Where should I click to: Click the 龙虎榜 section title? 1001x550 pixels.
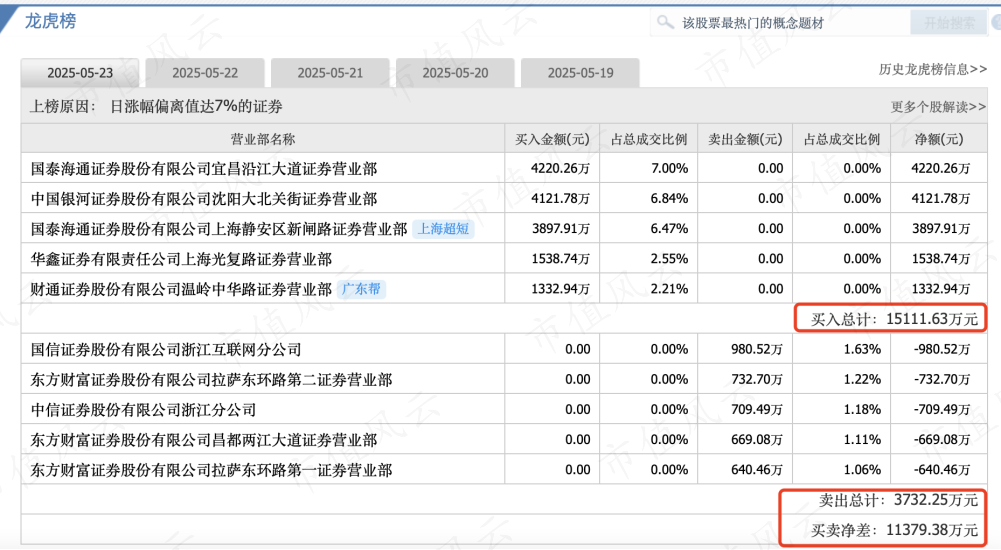point(50,21)
